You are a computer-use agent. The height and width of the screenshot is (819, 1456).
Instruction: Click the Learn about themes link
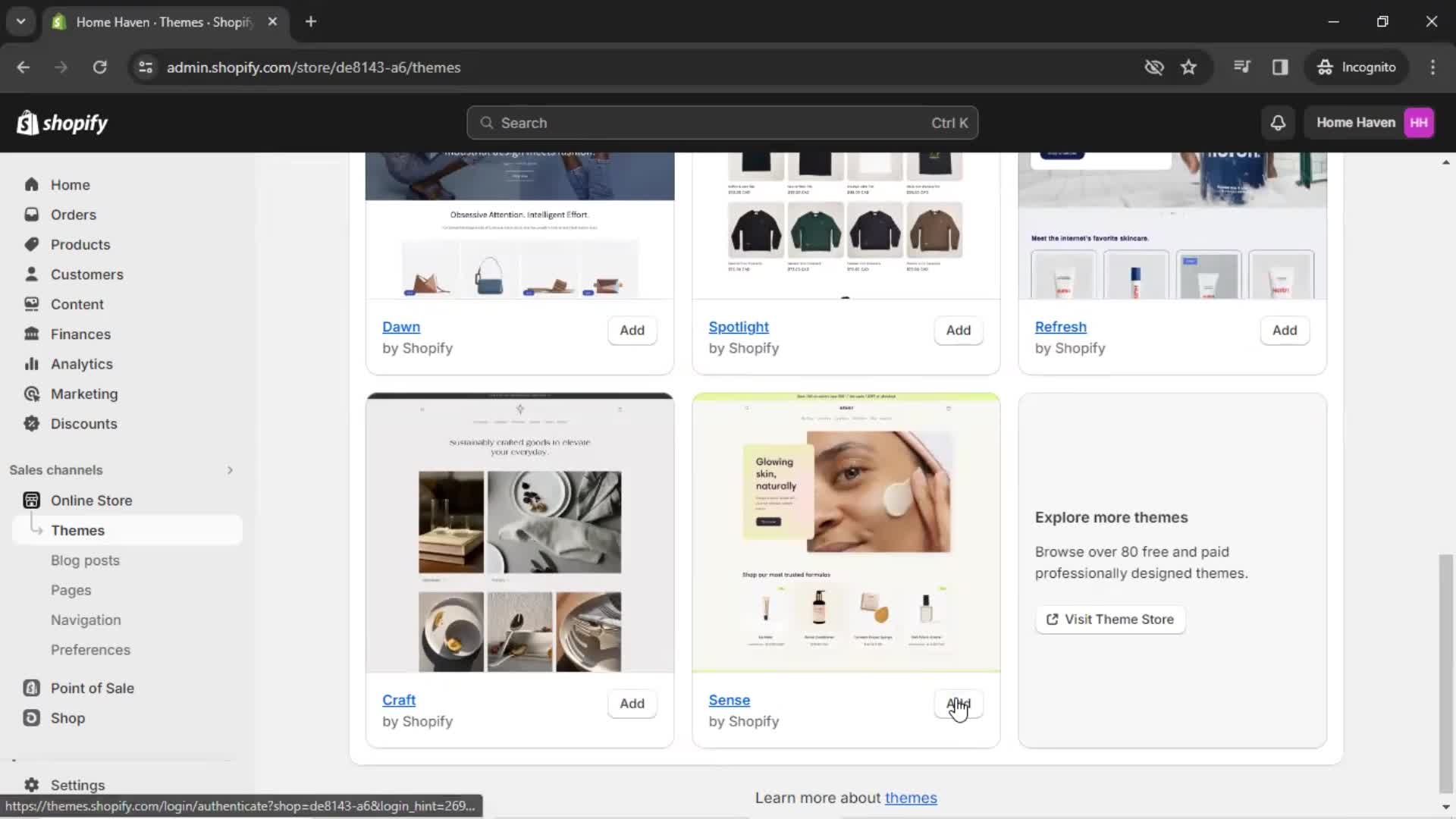click(910, 798)
